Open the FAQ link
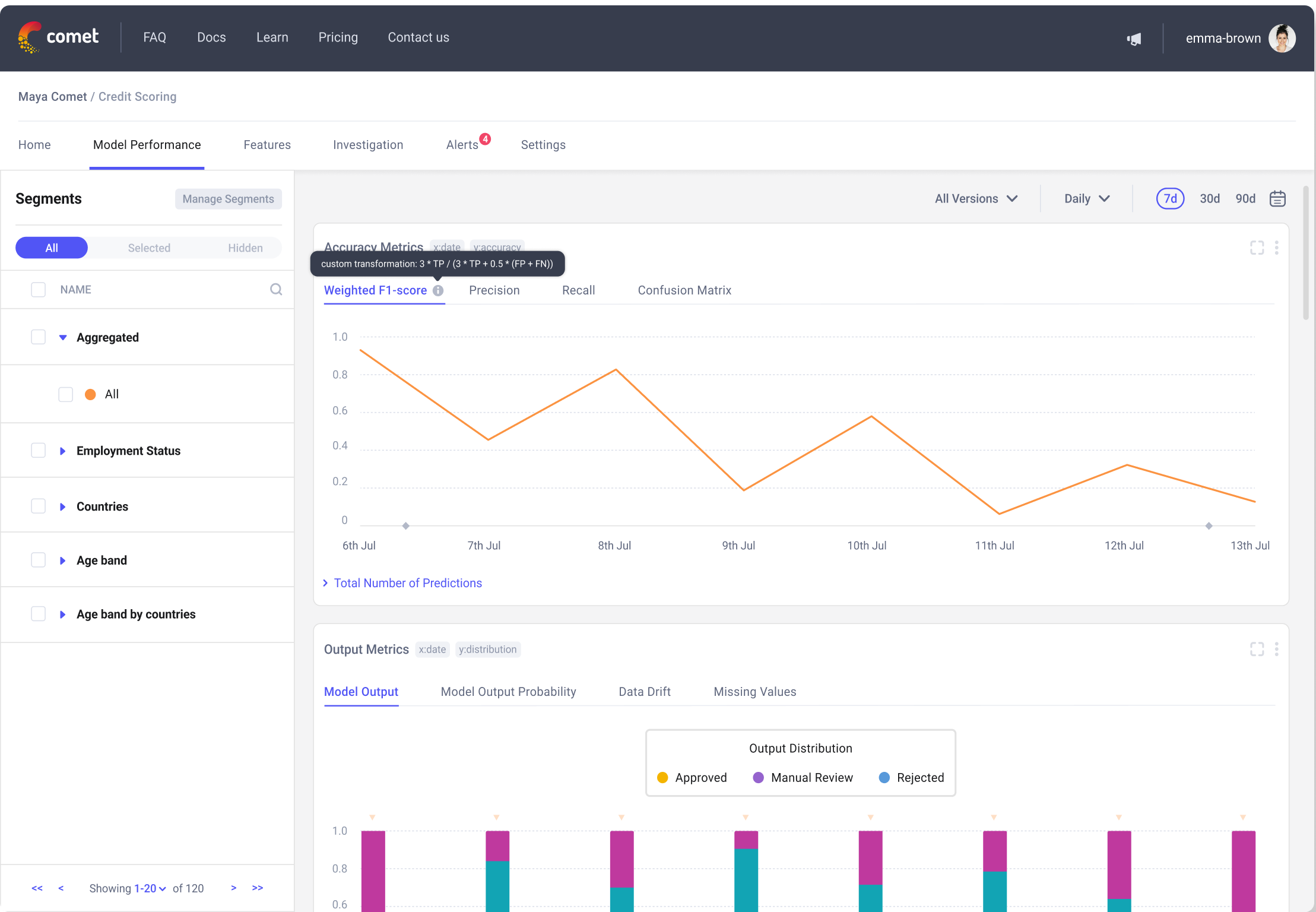The image size is (1316, 912). pos(154,37)
